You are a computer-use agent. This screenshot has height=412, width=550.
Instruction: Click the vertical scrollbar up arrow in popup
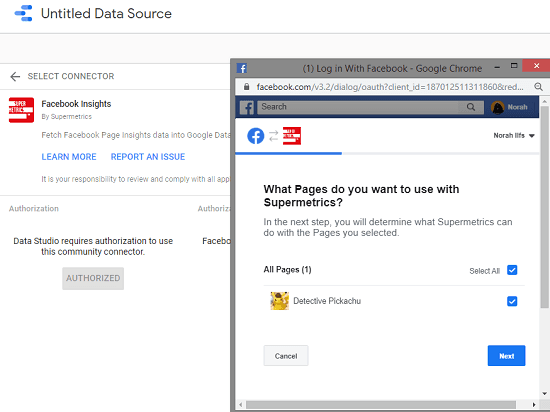coord(544,101)
